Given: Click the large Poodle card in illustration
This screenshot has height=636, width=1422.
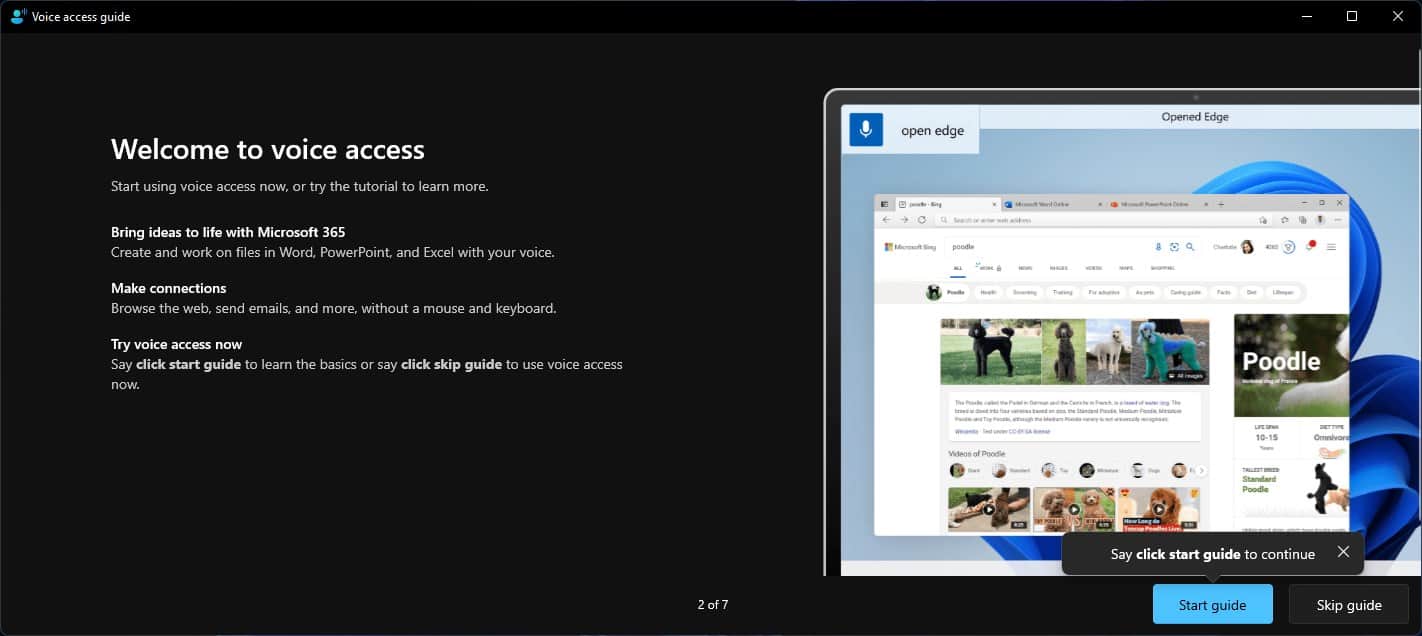Looking at the screenshot, I should pos(1291,366).
